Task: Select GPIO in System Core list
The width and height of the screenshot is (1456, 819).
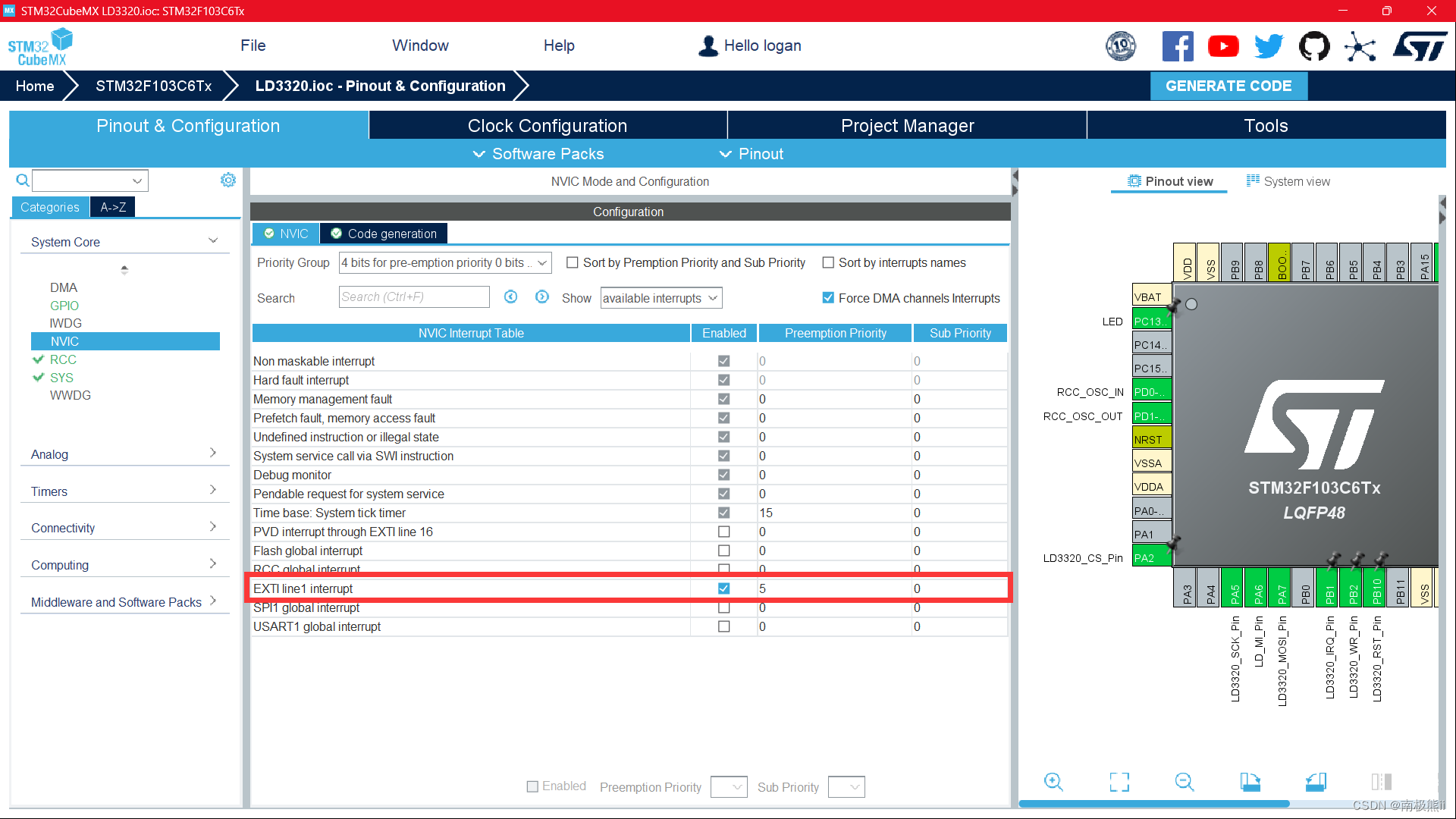Action: click(x=64, y=306)
